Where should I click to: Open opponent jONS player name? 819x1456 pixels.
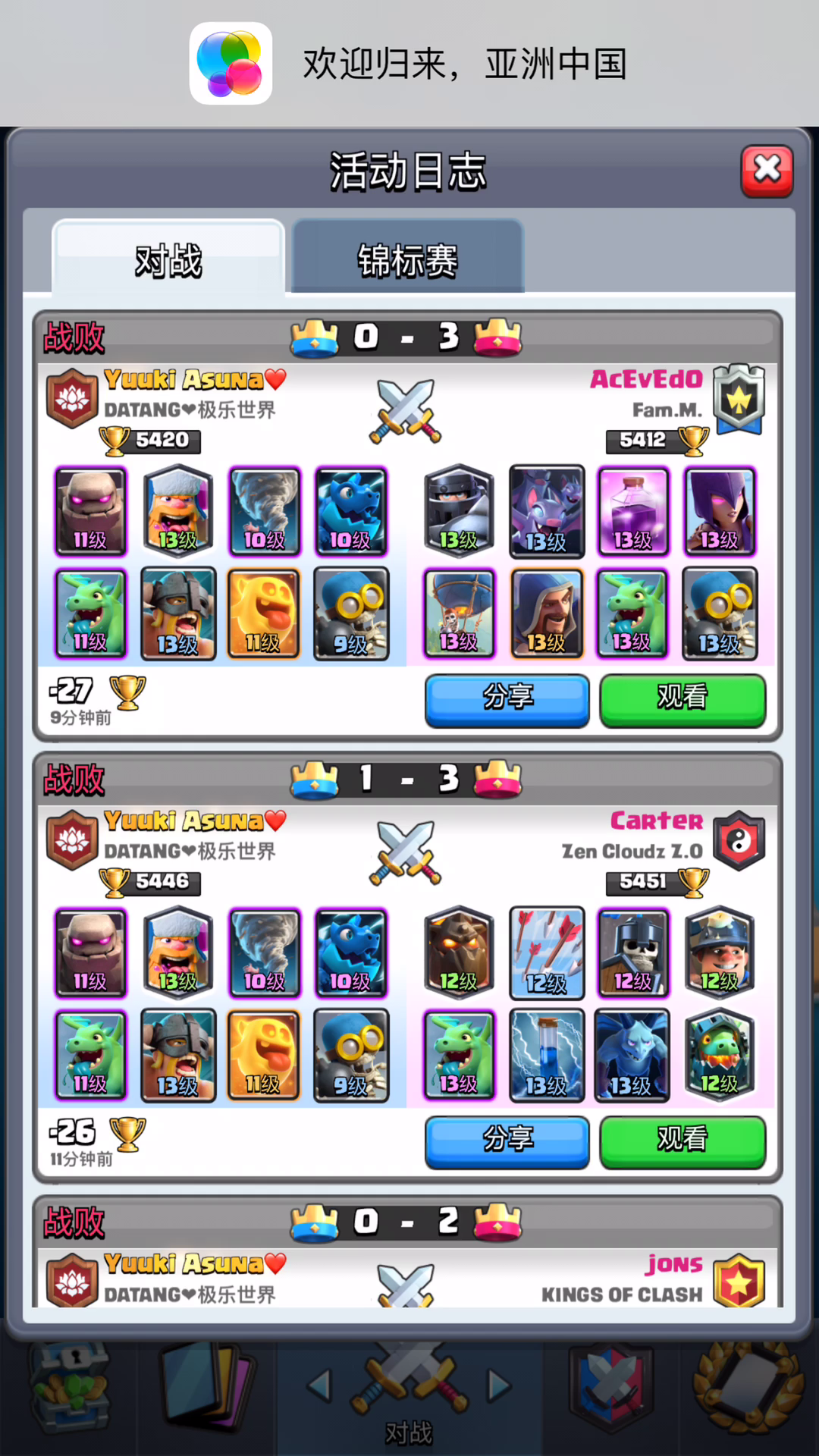[674, 1264]
